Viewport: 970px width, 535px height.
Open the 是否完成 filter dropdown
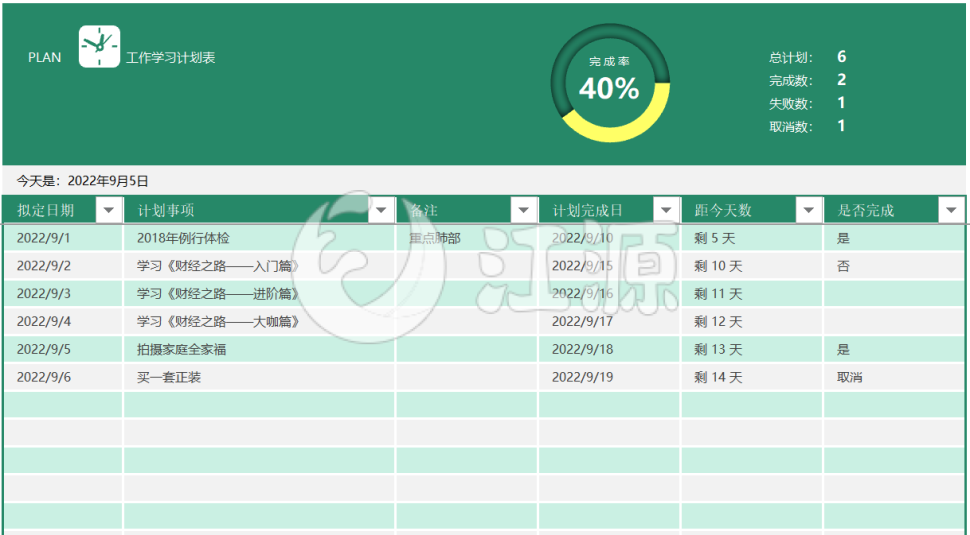950,210
